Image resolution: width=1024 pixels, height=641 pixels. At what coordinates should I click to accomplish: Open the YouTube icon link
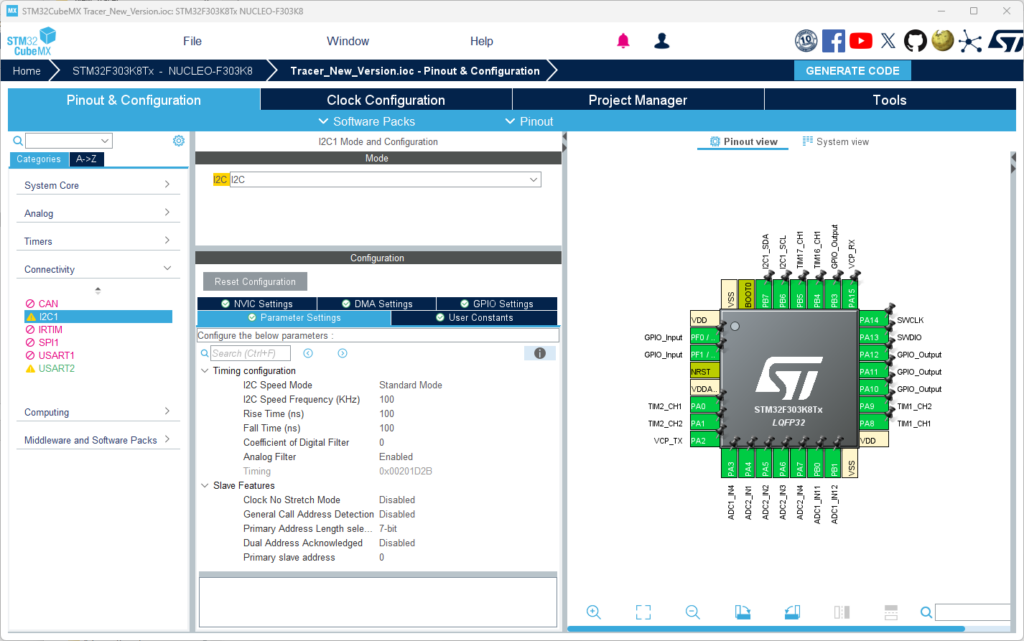861,41
